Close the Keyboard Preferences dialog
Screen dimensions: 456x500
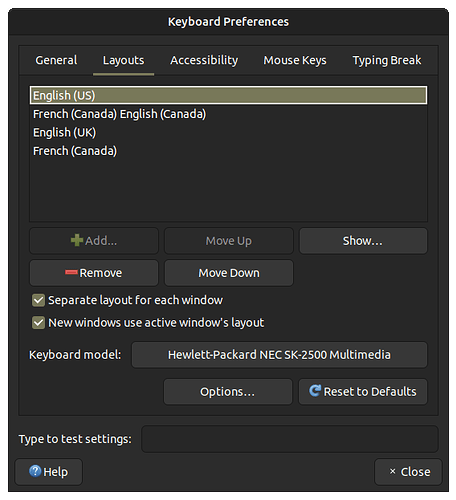[x=408, y=472]
